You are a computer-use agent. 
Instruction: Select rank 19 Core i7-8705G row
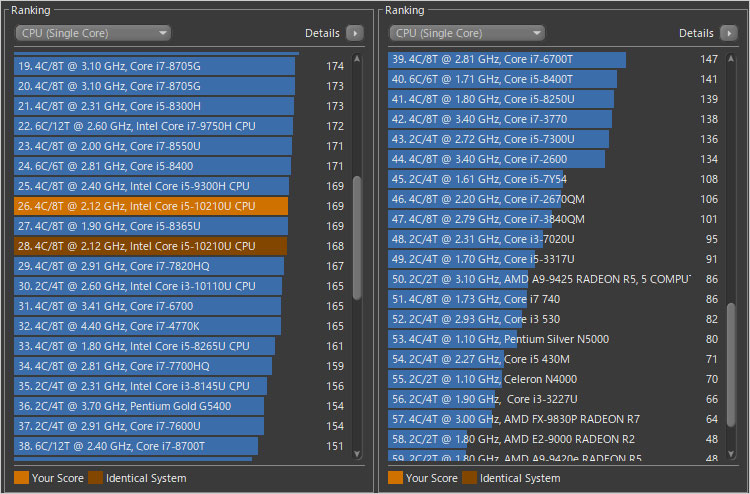pyautogui.click(x=150, y=66)
